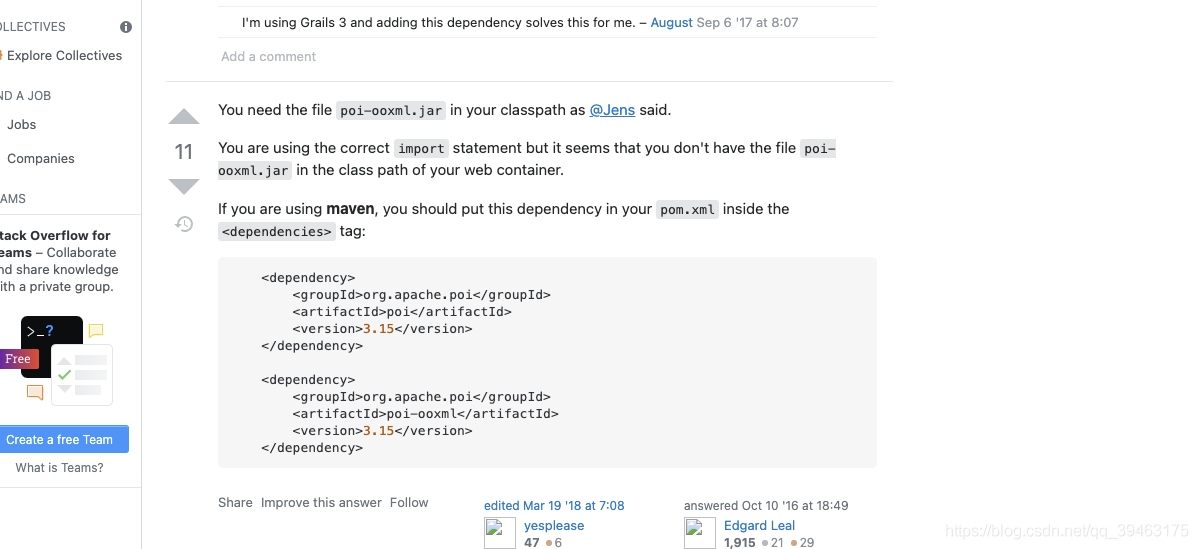The width and height of the screenshot is (1198, 549).
Task: Click the Collectives info icon
Action: pos(126,27)
